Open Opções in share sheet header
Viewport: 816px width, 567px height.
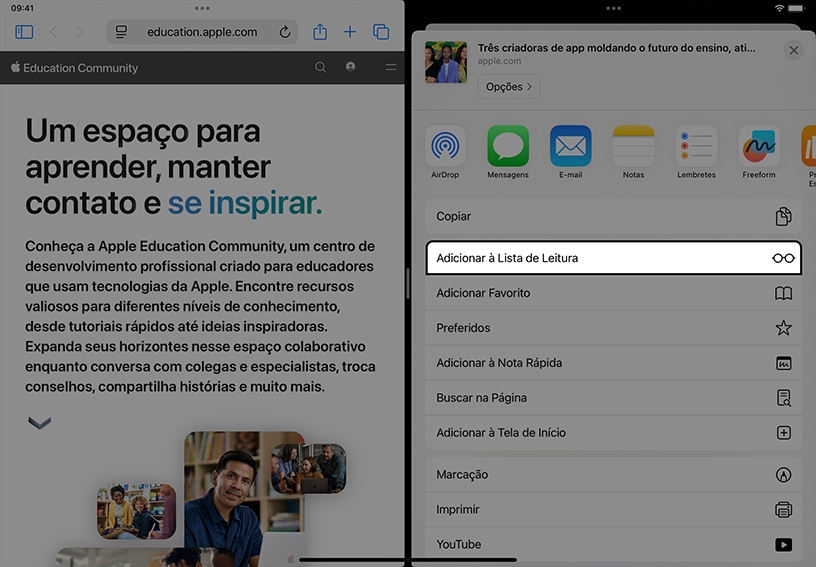pyautogui.click(x=508, y=87)
